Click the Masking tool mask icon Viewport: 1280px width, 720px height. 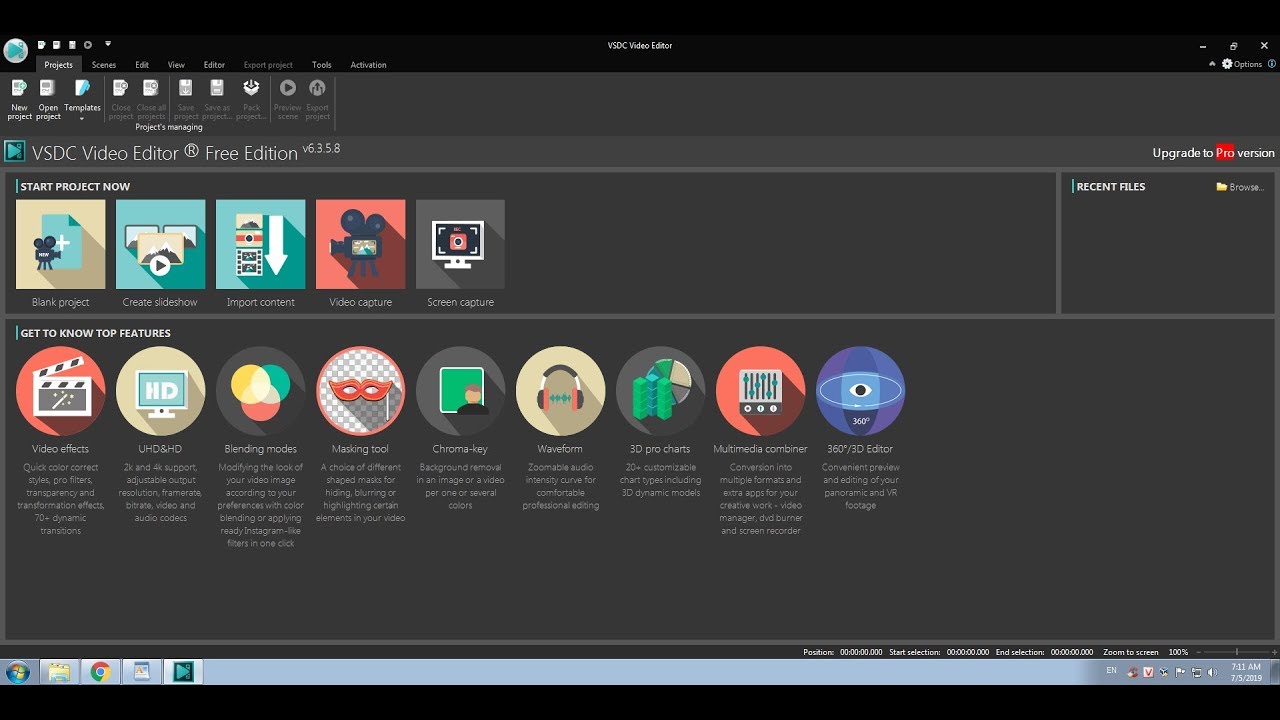tap(360, 391)
